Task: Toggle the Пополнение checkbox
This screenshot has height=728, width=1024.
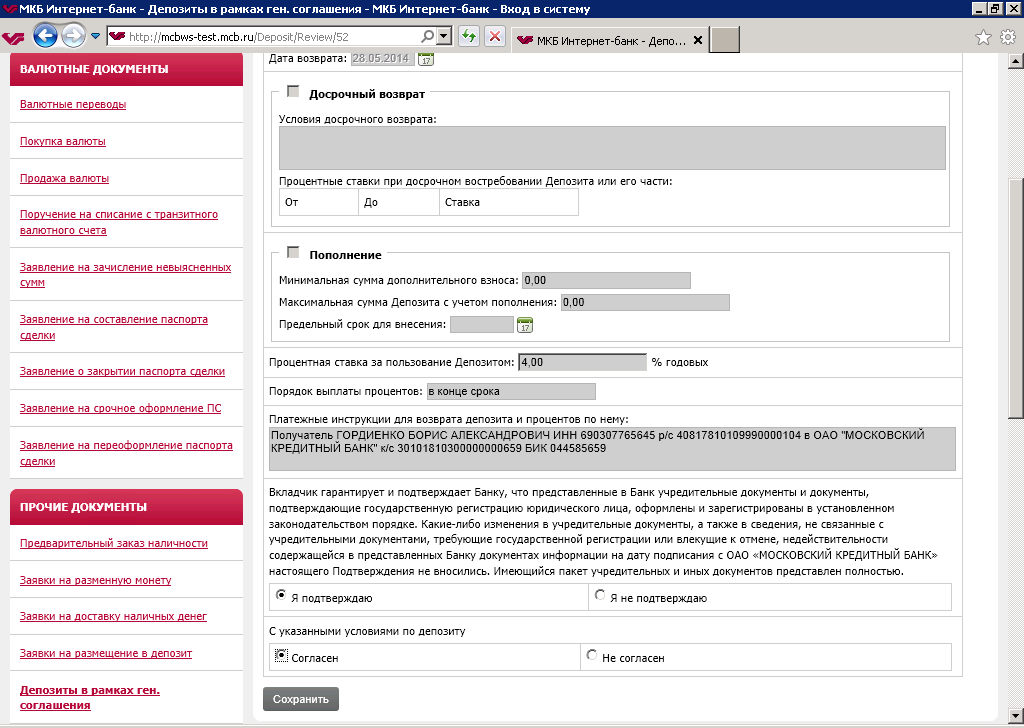Action: (x=293, y=252)
